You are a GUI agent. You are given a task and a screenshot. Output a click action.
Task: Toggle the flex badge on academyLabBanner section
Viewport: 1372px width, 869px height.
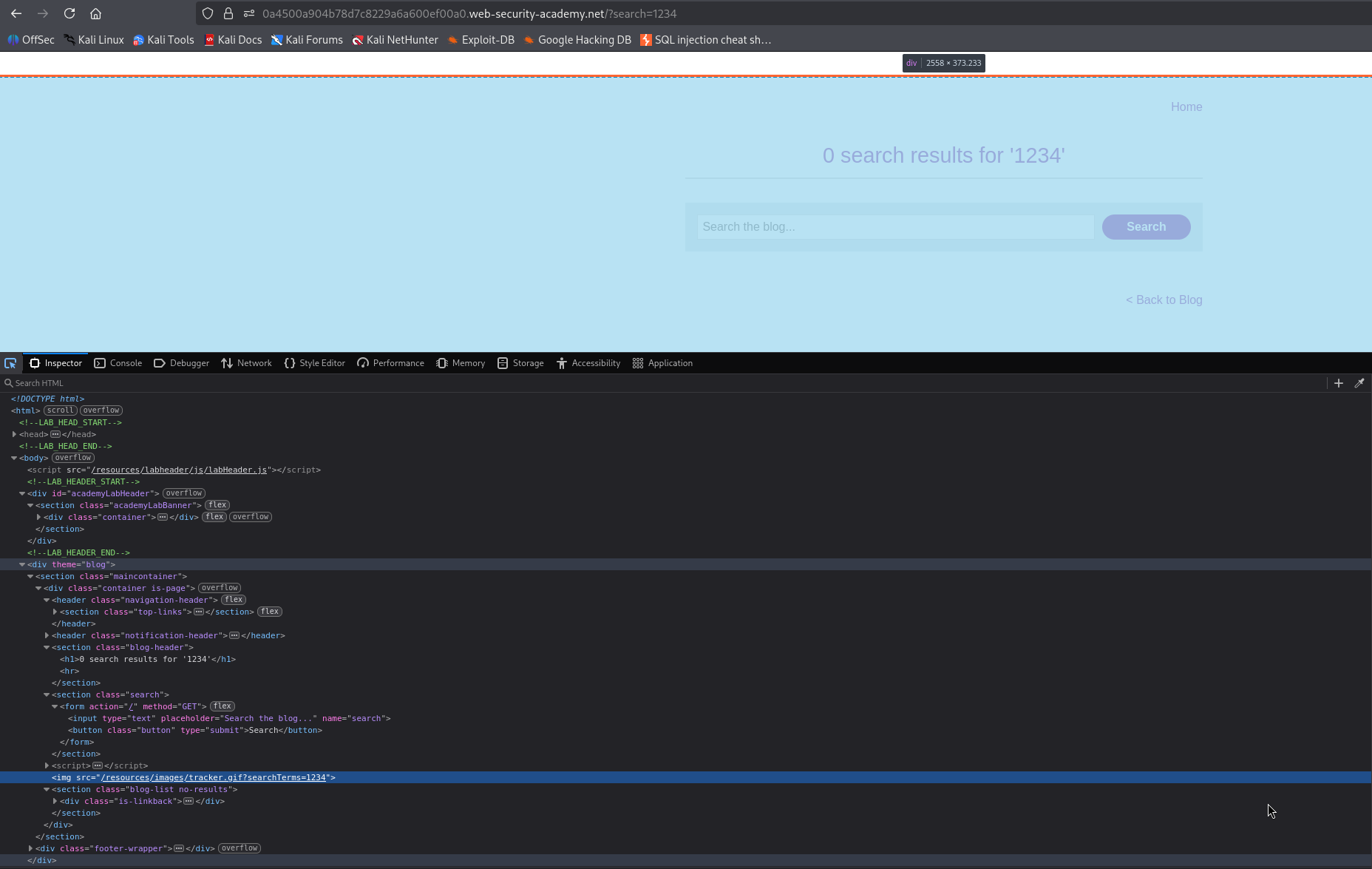pos(217,505)
